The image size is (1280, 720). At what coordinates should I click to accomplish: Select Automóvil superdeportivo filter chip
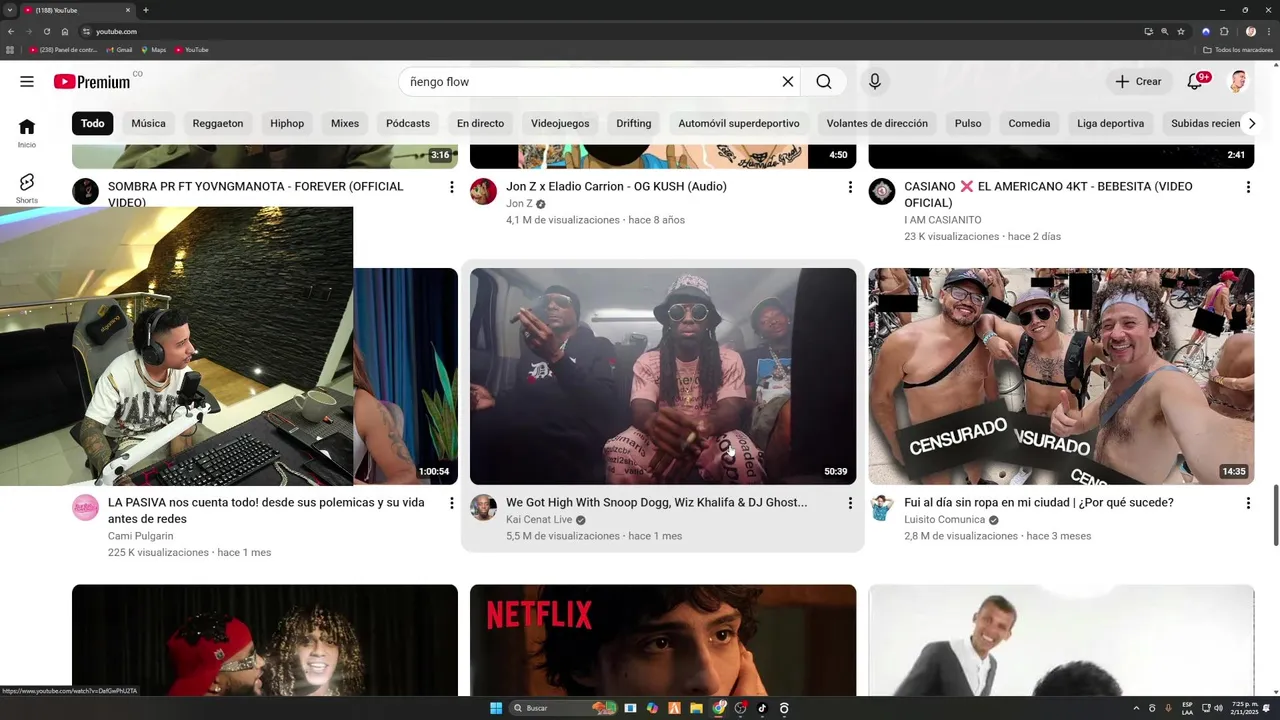point(739,124)
